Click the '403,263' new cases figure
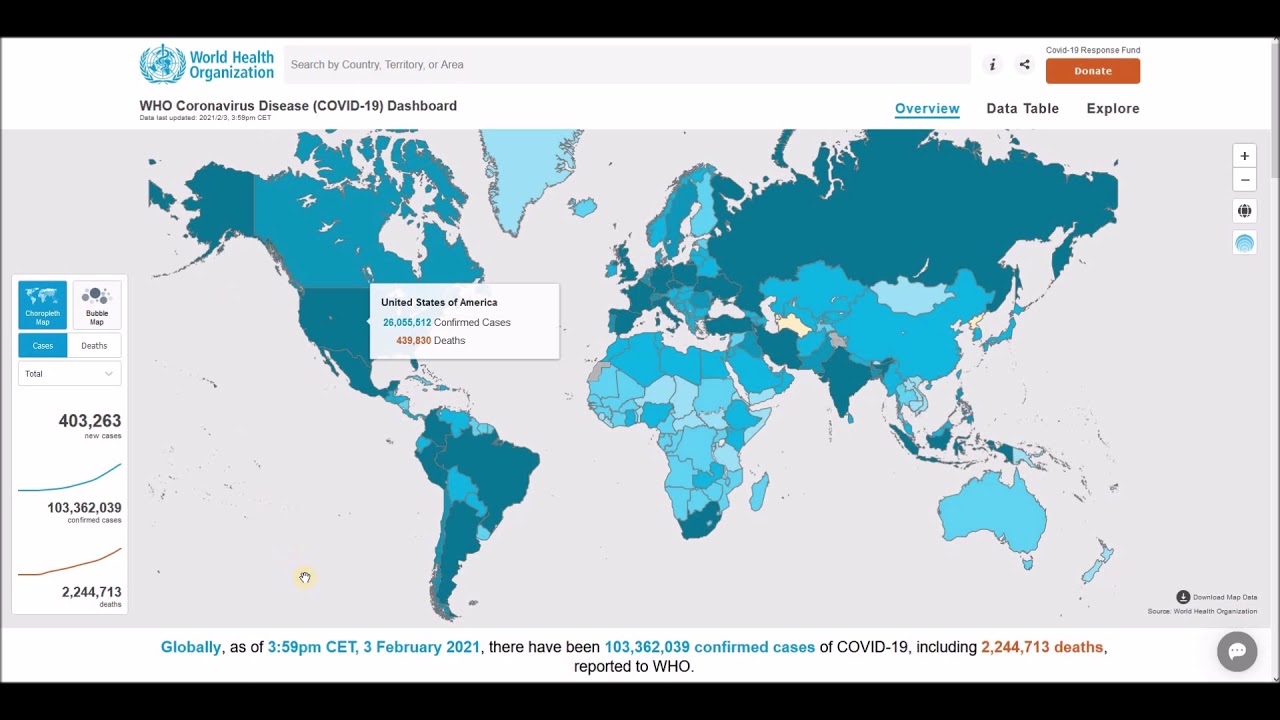This screenshot has width=1280, height=720. pyautogui.click(x=89, y=421)
